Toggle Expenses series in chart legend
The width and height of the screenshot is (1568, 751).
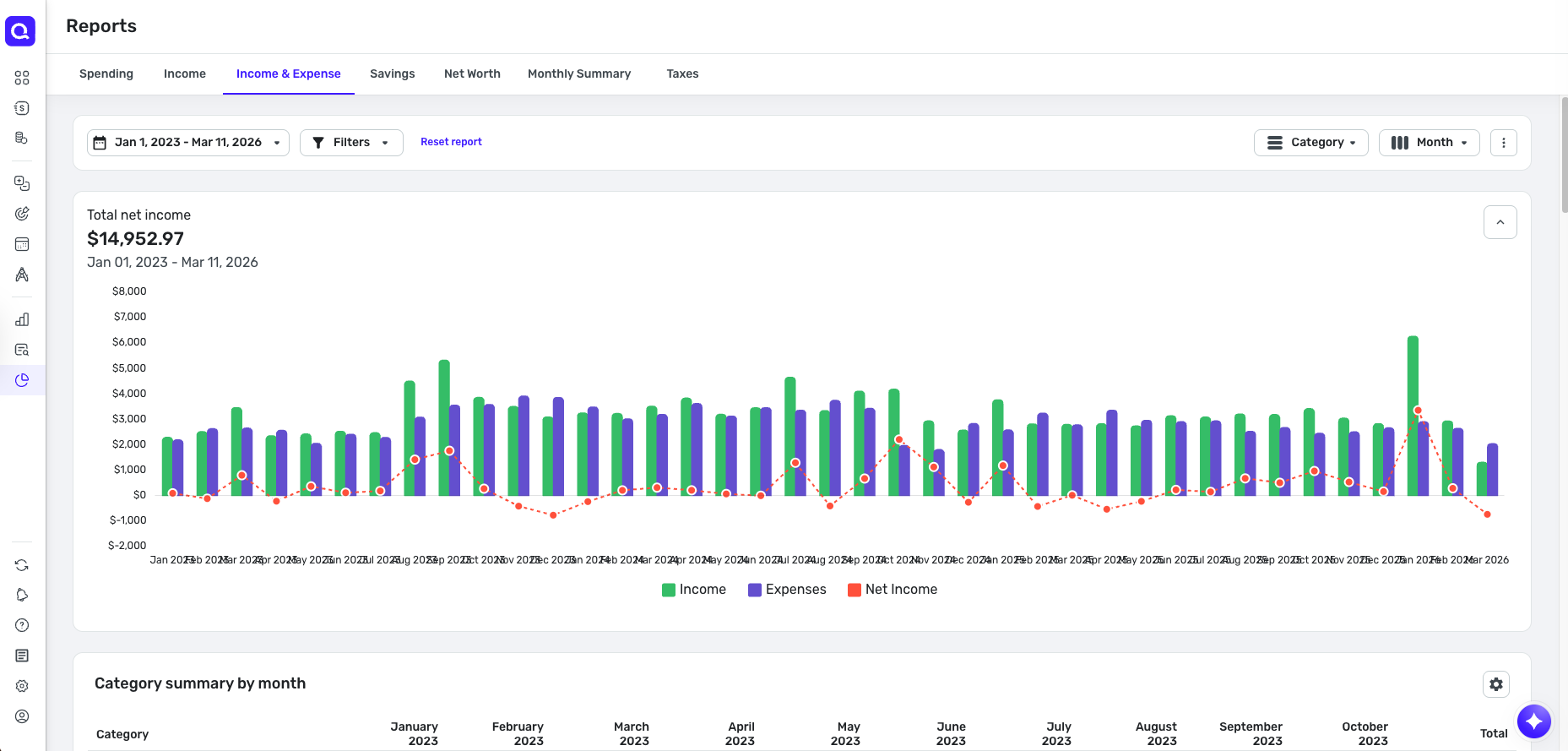click(x=787, y=590)
